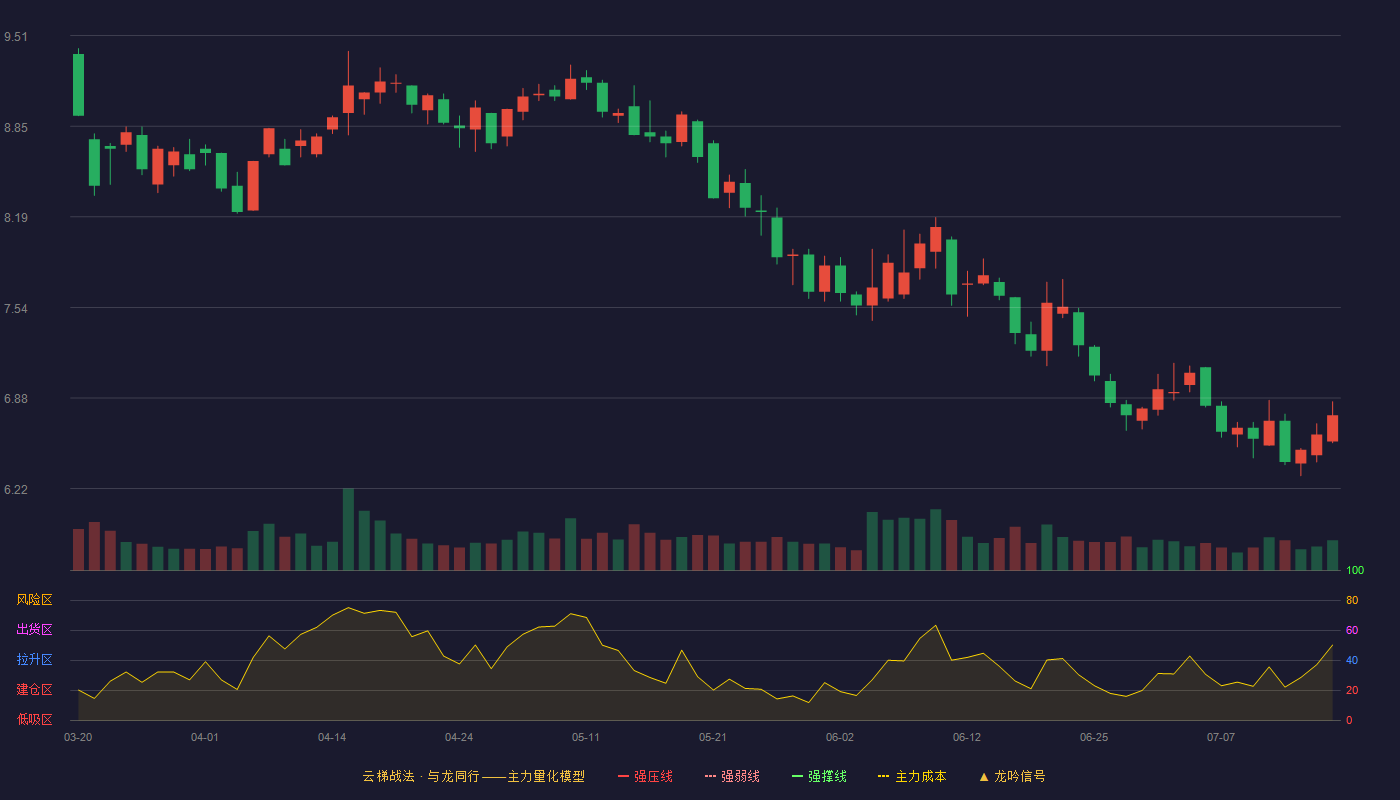Click the 20 indicator scale value
The image size is (1400, 800).
coord(1352,690)
